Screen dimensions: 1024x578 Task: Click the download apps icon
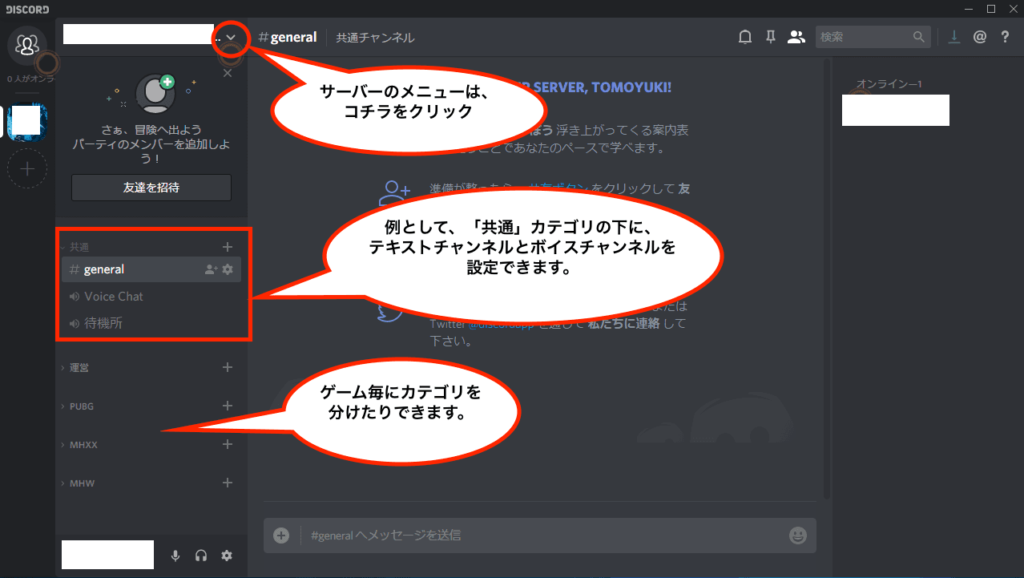coord(954,37)
